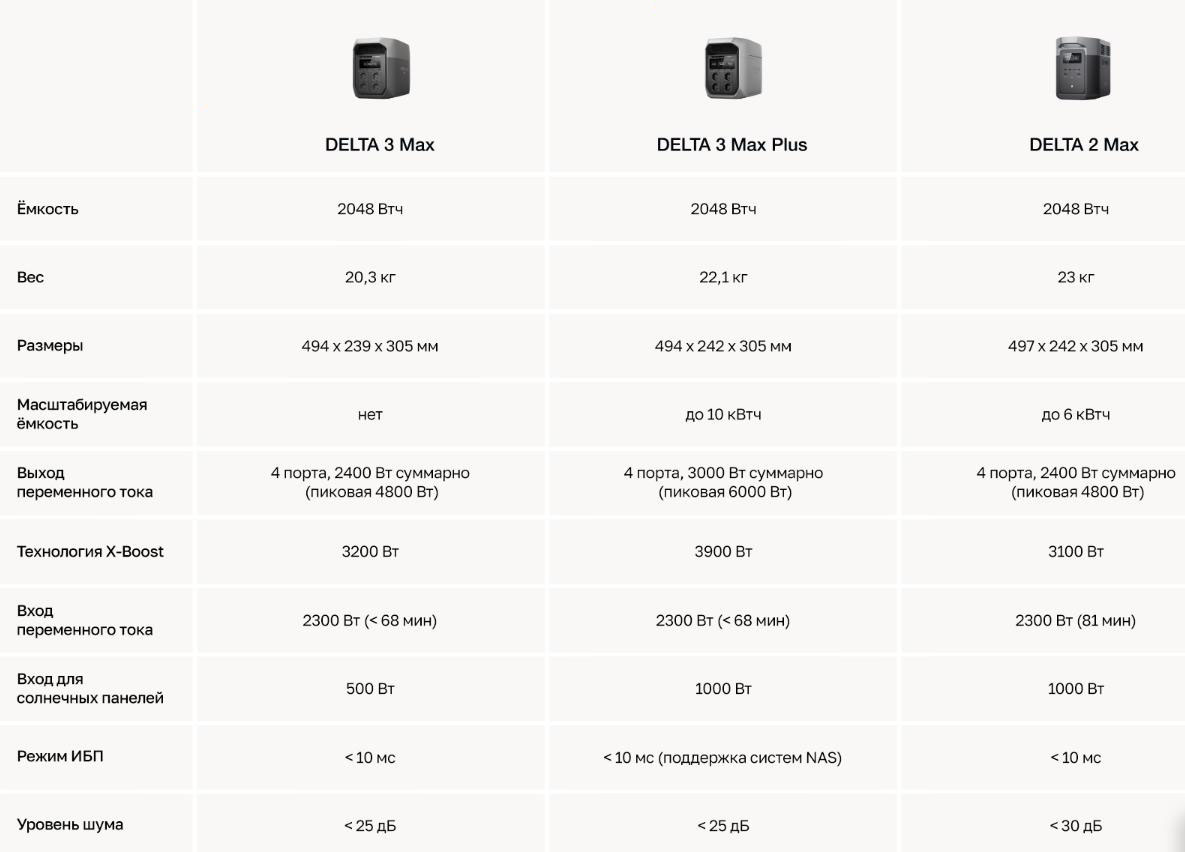
Task: Click the DELTA 3 Max Plus product image
Action: [x=732, y=68]
